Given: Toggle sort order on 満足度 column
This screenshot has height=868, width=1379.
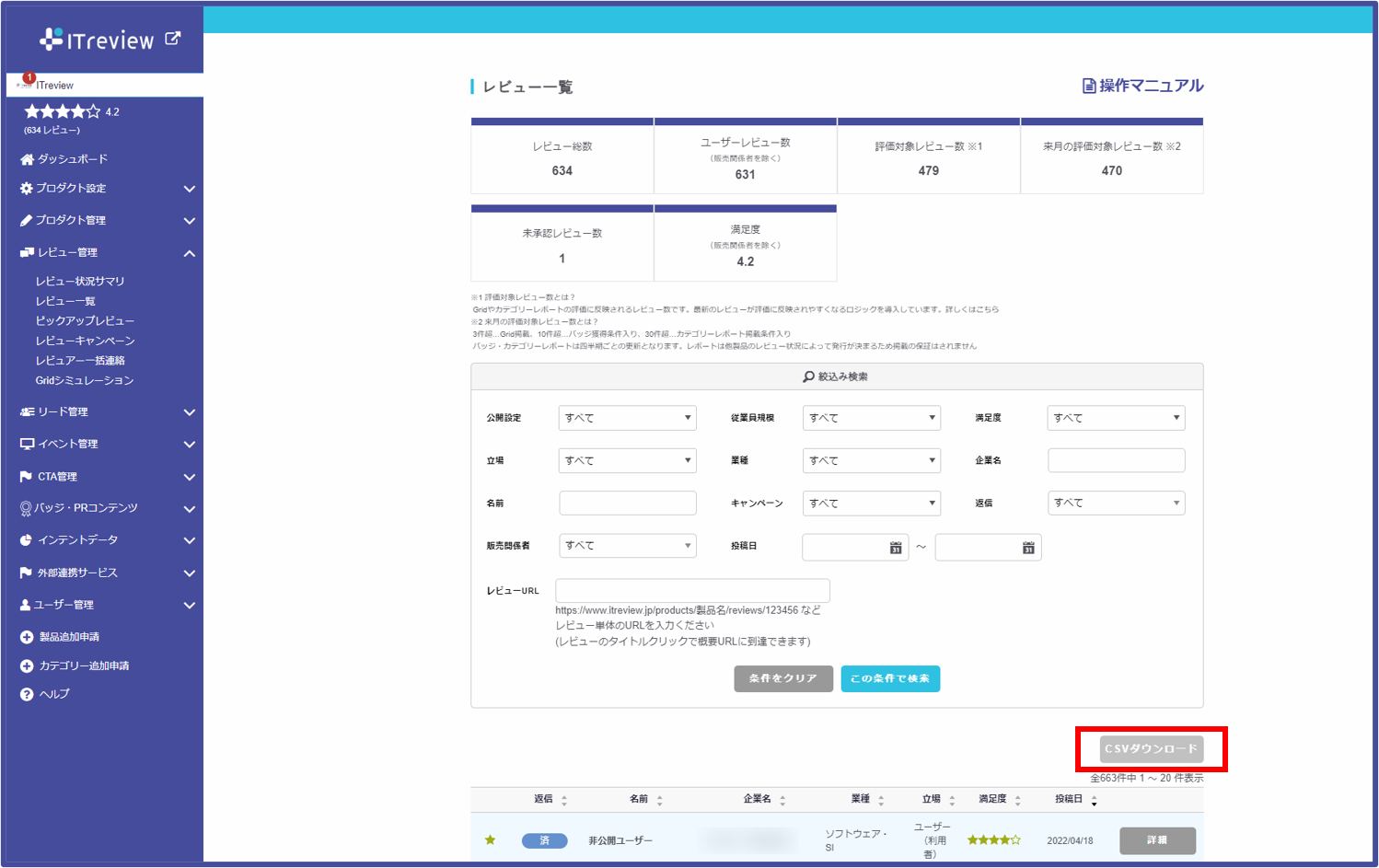Looking at the screenshot, I should (1018, 800).
